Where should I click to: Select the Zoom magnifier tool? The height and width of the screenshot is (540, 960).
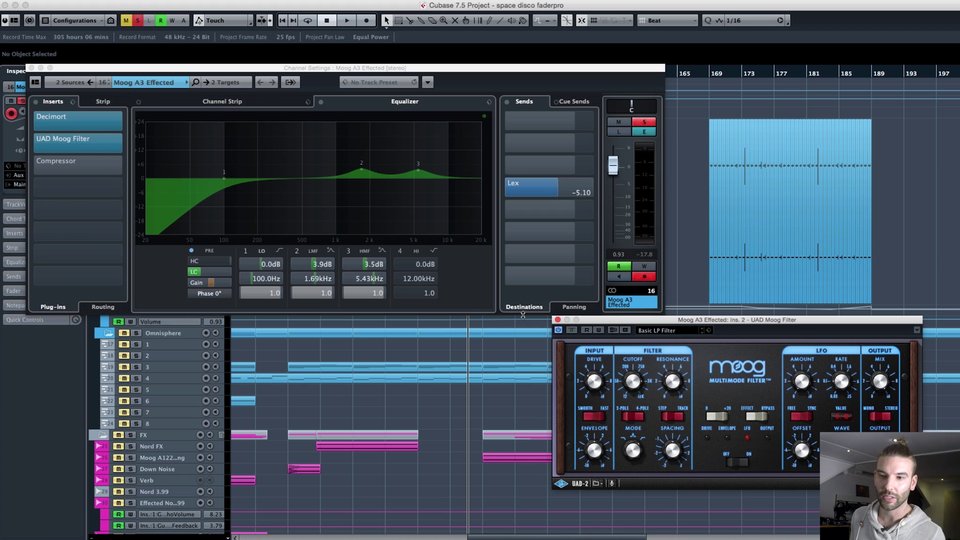[443, 20]
